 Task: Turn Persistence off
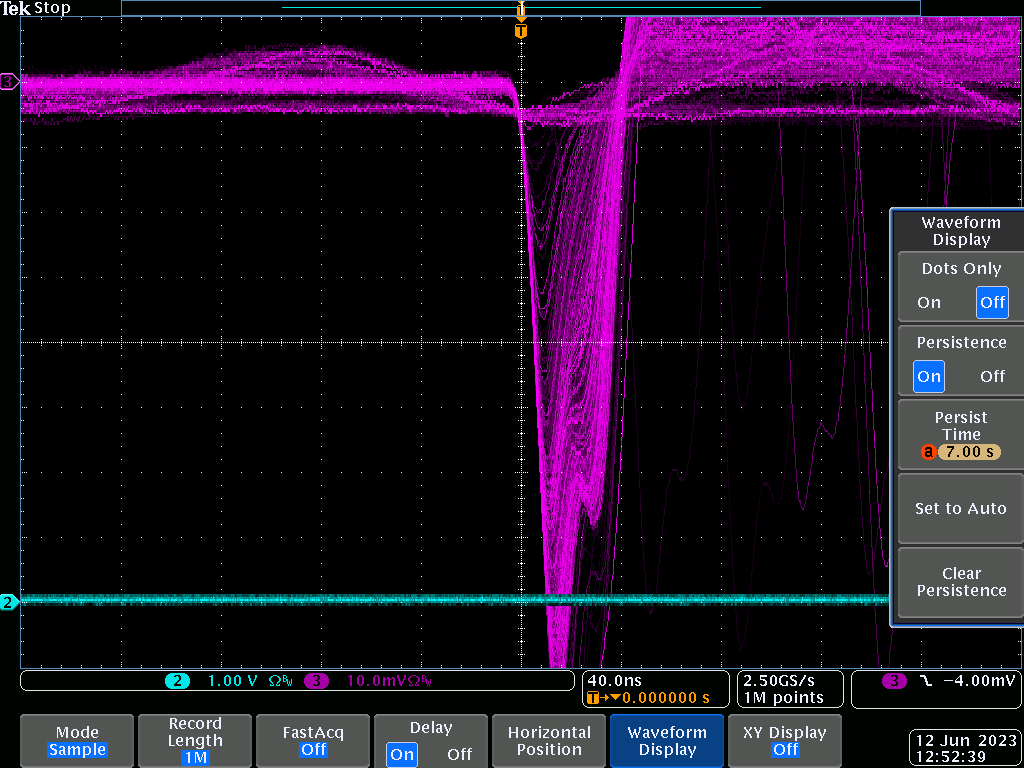(992, 376)
